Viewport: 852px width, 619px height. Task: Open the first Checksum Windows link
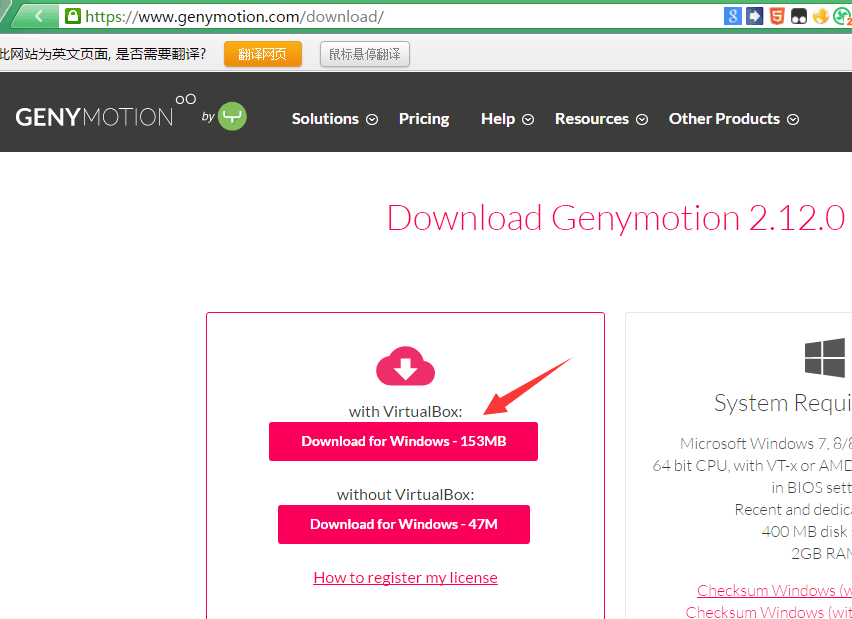tap(774, 590)
